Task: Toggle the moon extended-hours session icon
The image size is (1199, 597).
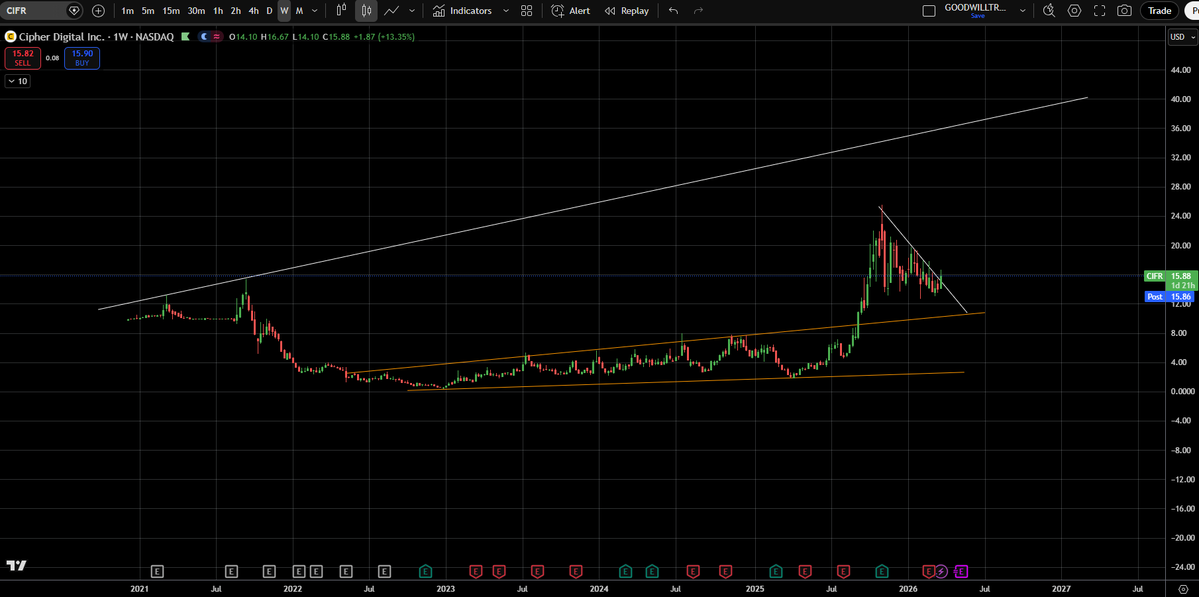Action: click(205, 36)
